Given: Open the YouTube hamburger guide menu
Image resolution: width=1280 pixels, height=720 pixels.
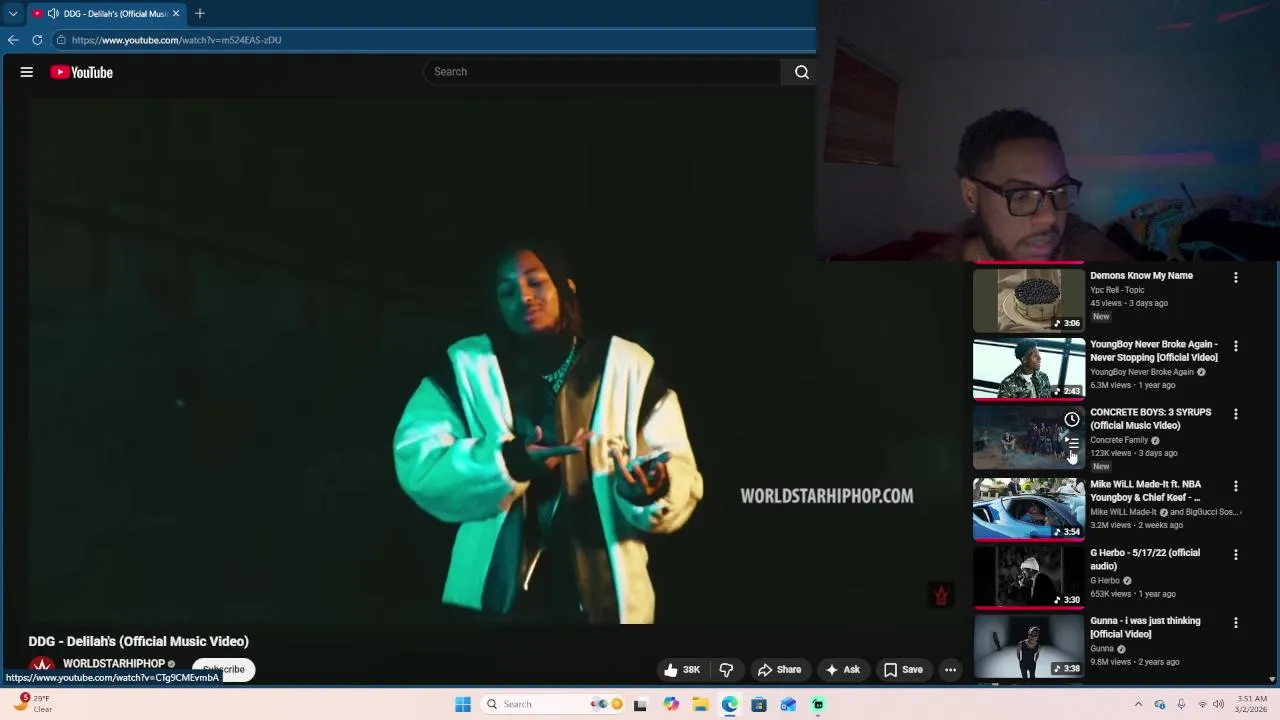Looking at the screenshot, I should click(27, 72).
